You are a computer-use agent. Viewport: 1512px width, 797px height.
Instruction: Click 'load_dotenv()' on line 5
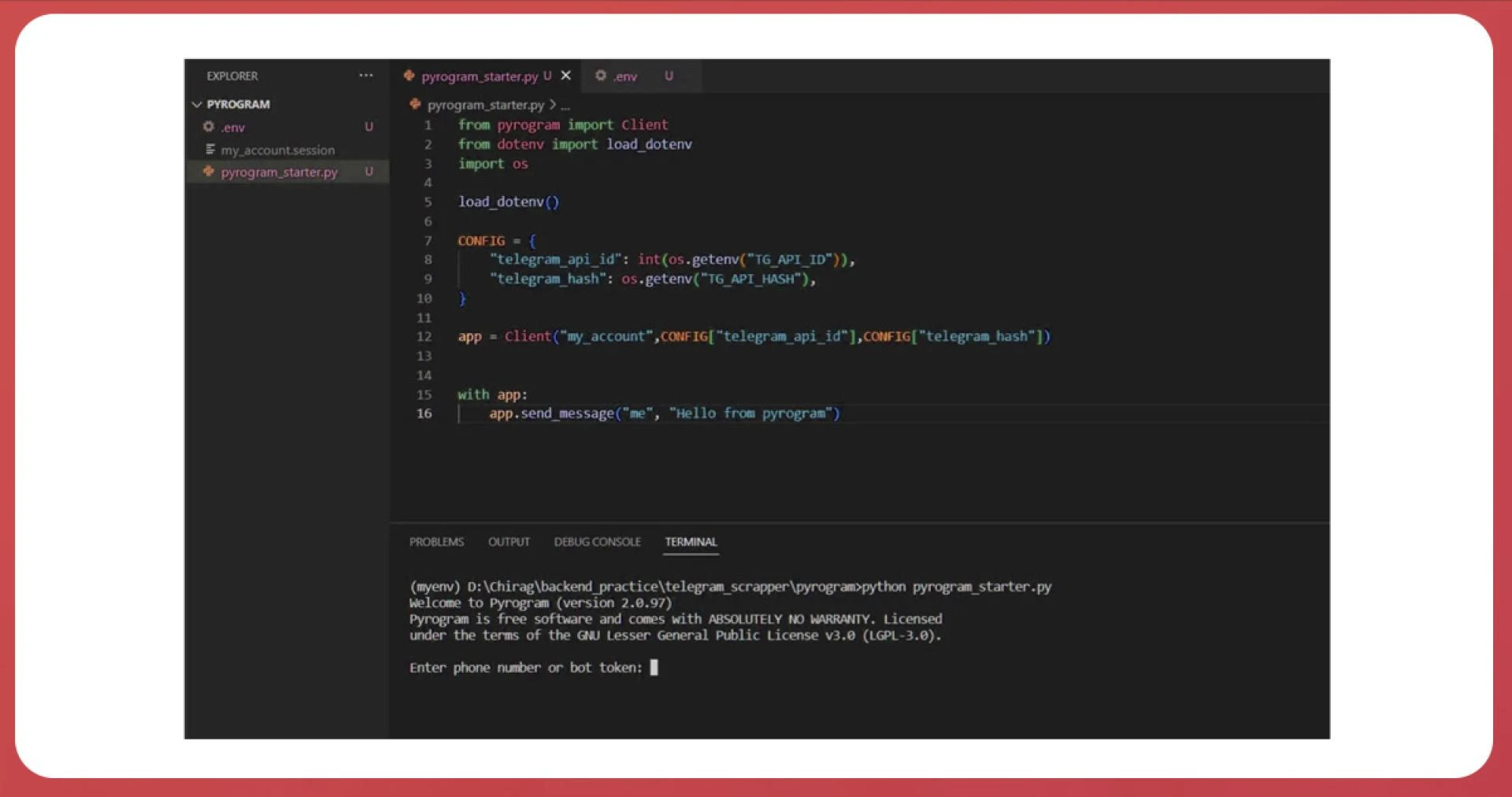click(x=509, y=202)
